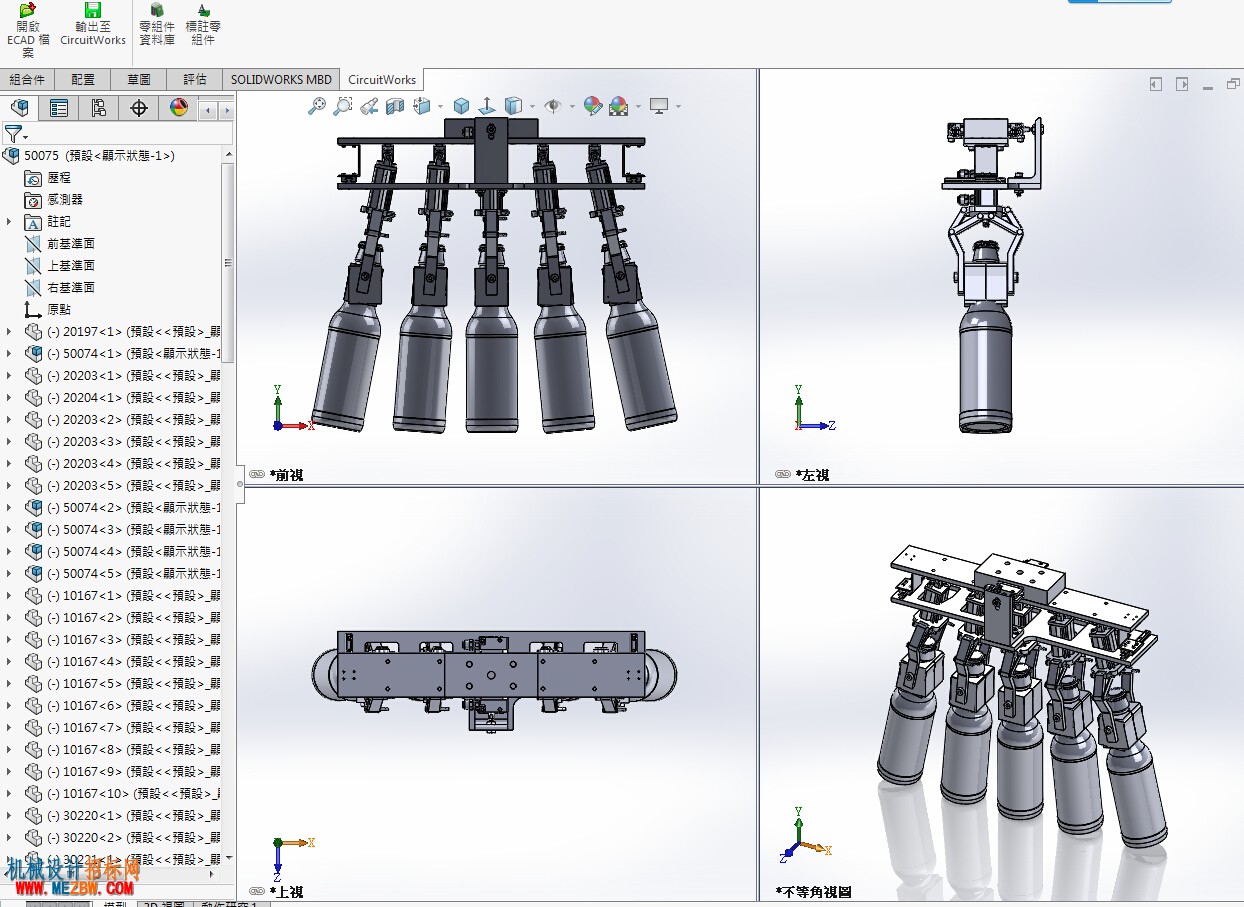Click the panel collapse handle on splitter
The height and width of the screenshot is (907, 1244).
tap(240, 484)
